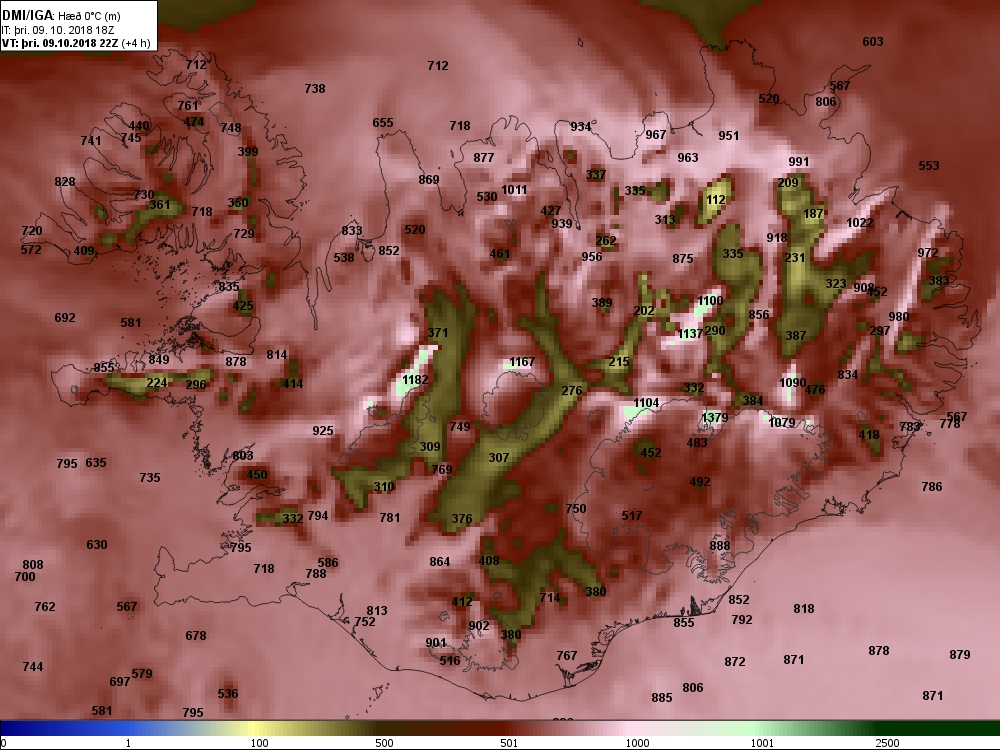This screenshot has height=750, width=1000.
Task: Select the 'Hæð 0°C (m)' header text
Action: 89,16
